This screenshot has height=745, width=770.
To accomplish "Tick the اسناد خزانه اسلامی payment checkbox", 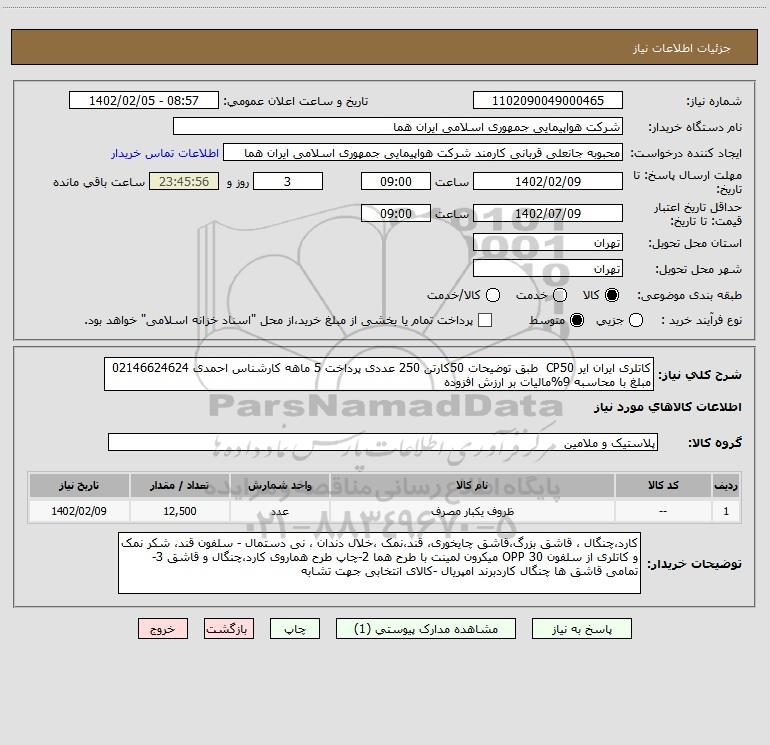I will 485,320.
